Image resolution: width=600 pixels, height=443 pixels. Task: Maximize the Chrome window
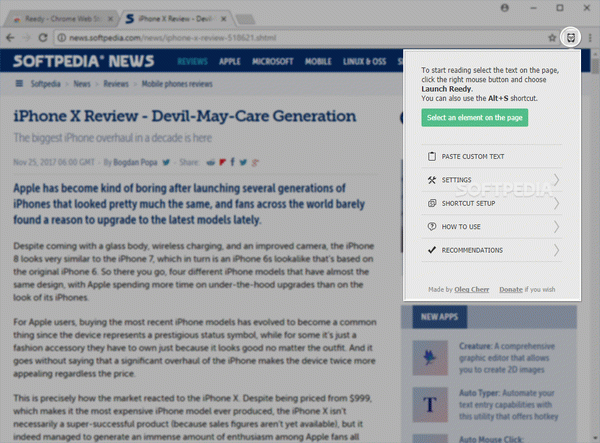[x=560, y=8]
